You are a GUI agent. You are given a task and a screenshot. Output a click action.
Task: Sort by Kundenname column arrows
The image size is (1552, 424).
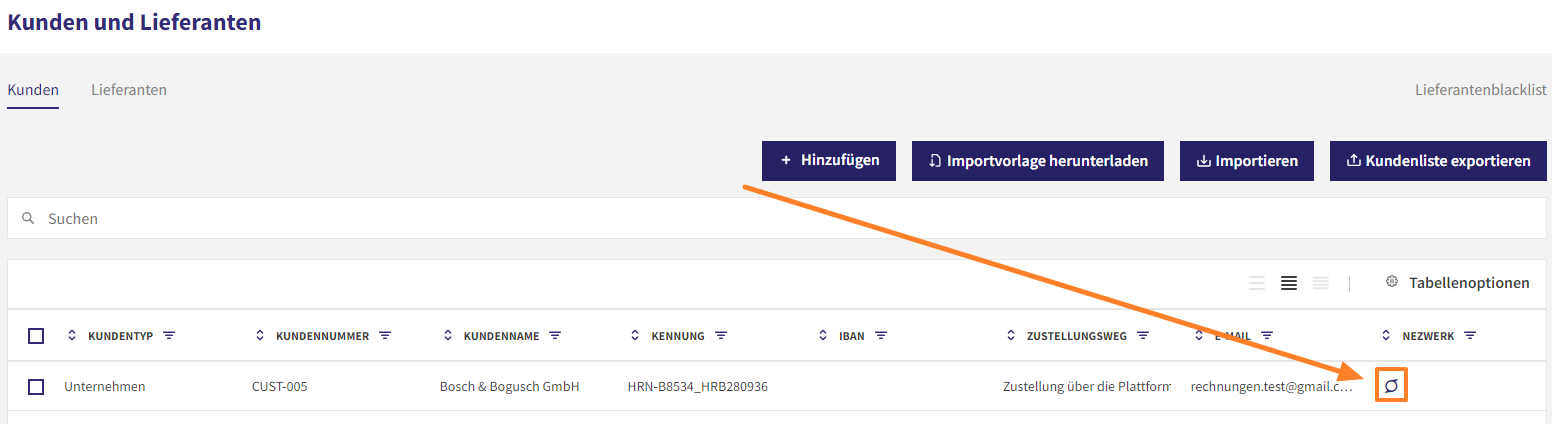click(448, 336)
